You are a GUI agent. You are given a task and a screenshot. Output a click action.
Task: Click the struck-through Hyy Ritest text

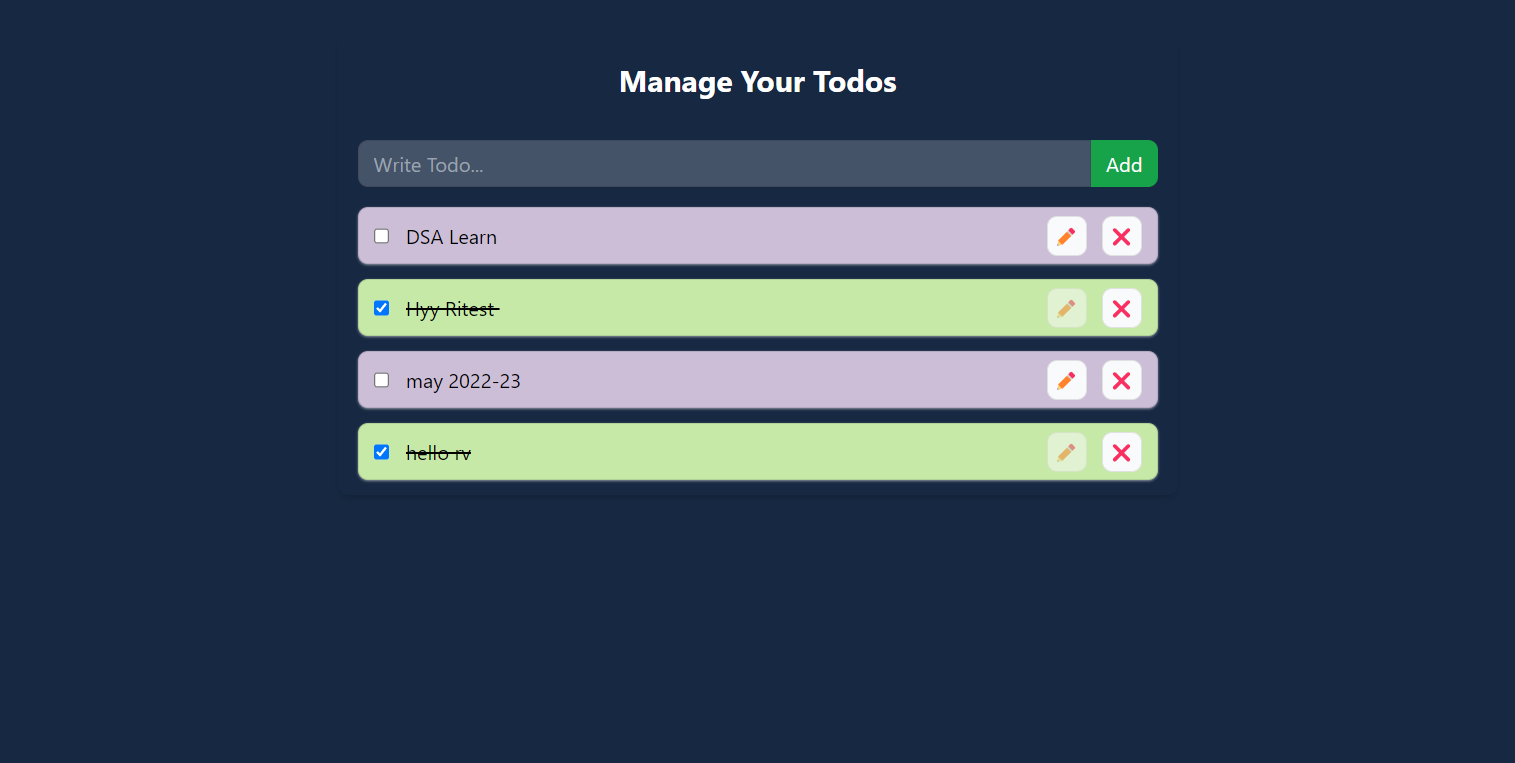tap(452, 310)
